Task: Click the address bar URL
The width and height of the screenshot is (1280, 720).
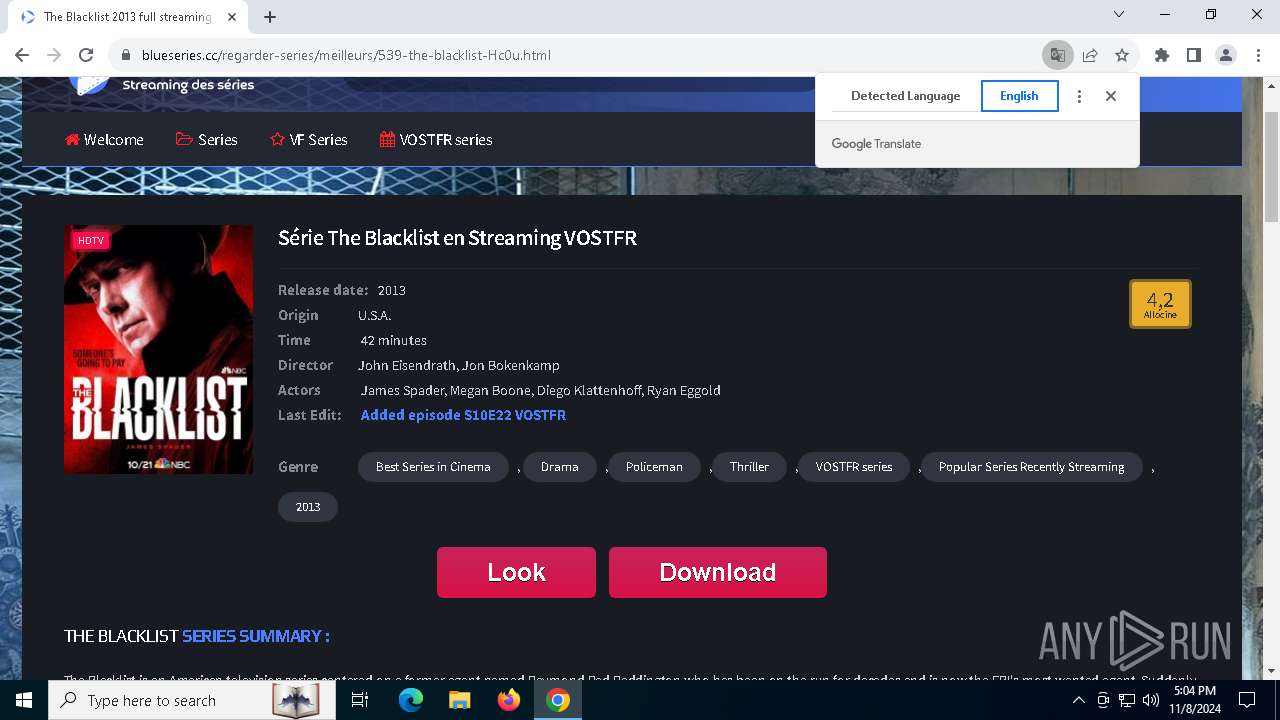Action: click(346, 55)
